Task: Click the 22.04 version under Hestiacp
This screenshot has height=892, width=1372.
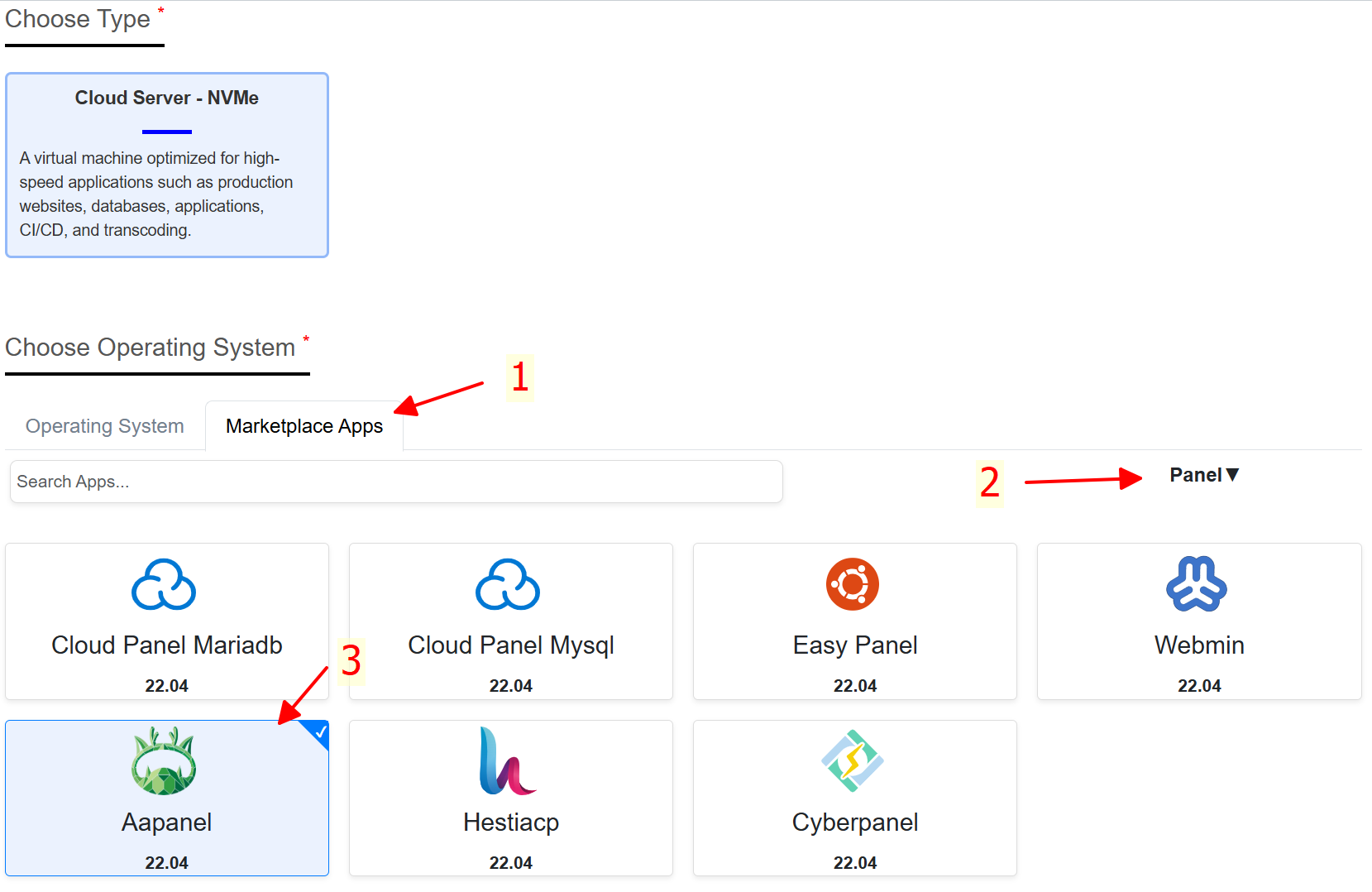Action: pos(511,863)
